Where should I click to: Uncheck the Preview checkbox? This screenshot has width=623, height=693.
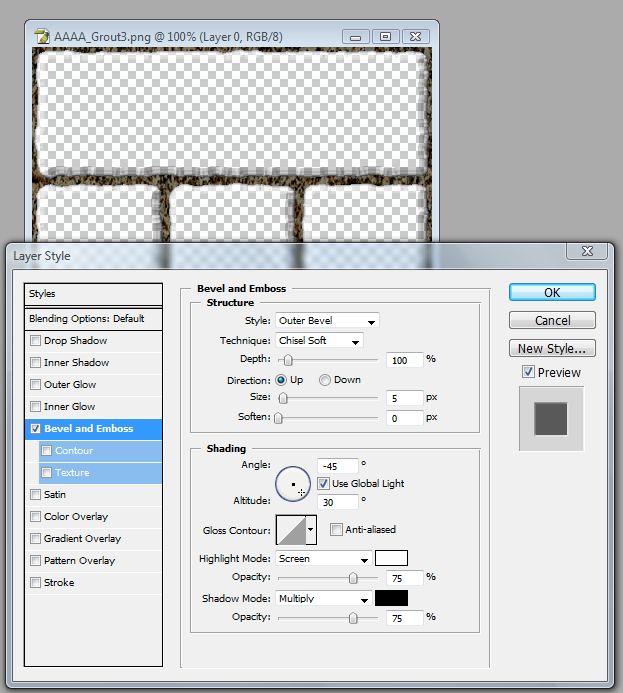point(529,372)
